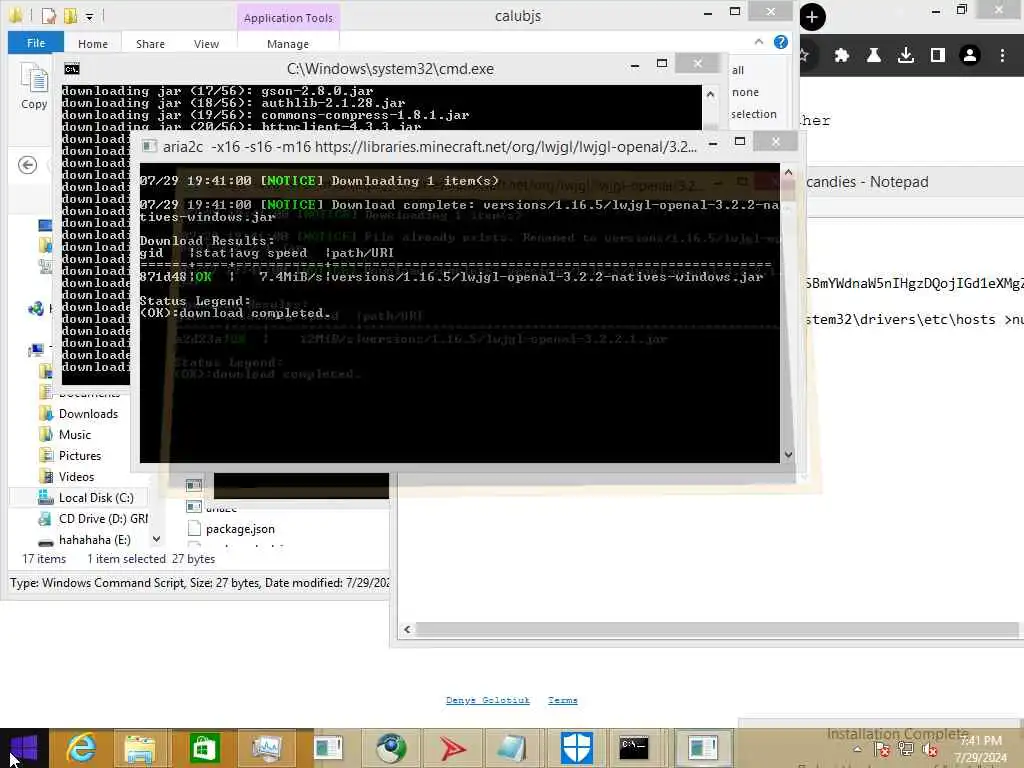Open the Home ribbon tab
This screenshot has height=768, width=1024.
[93, 44]
